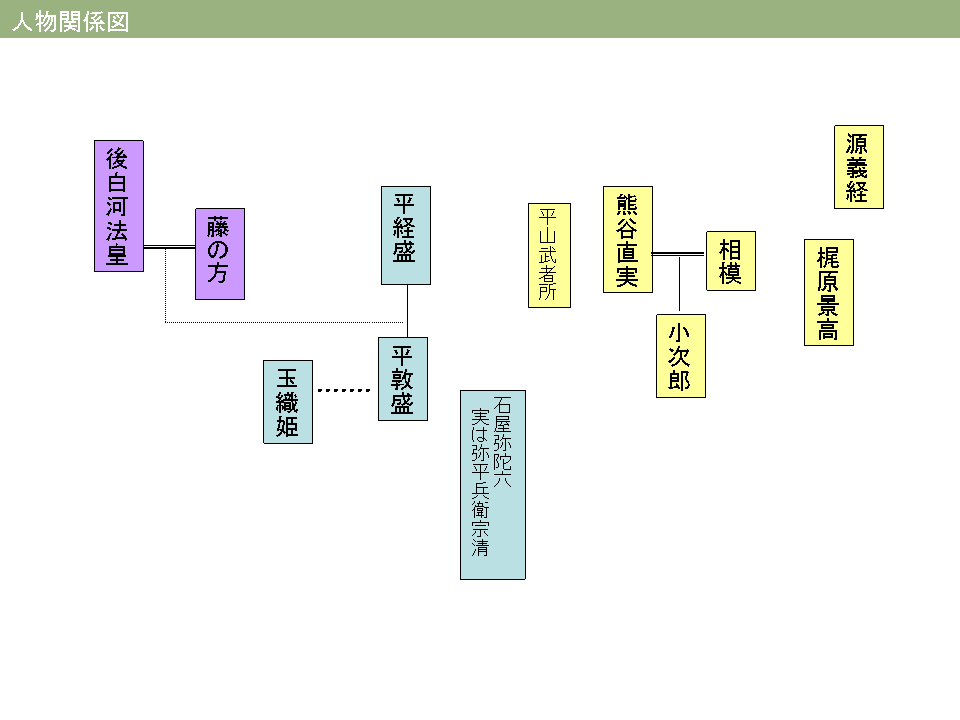Viewport: 960px width, 720px height.
Task: Select the purple 藤の方 box
Action: pos(219,254)
